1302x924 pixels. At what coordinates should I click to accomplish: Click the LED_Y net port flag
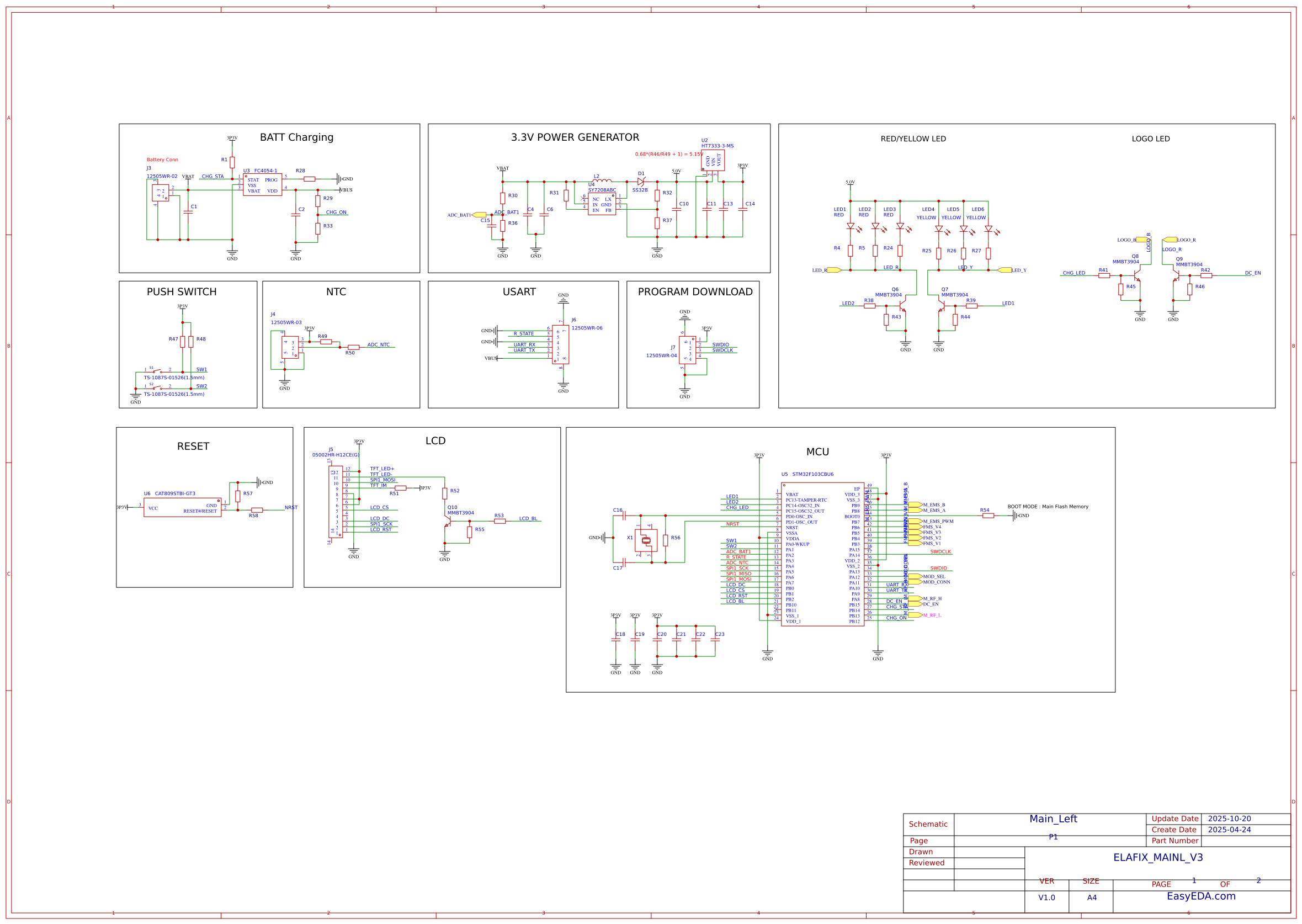(x=1005, y=270)
